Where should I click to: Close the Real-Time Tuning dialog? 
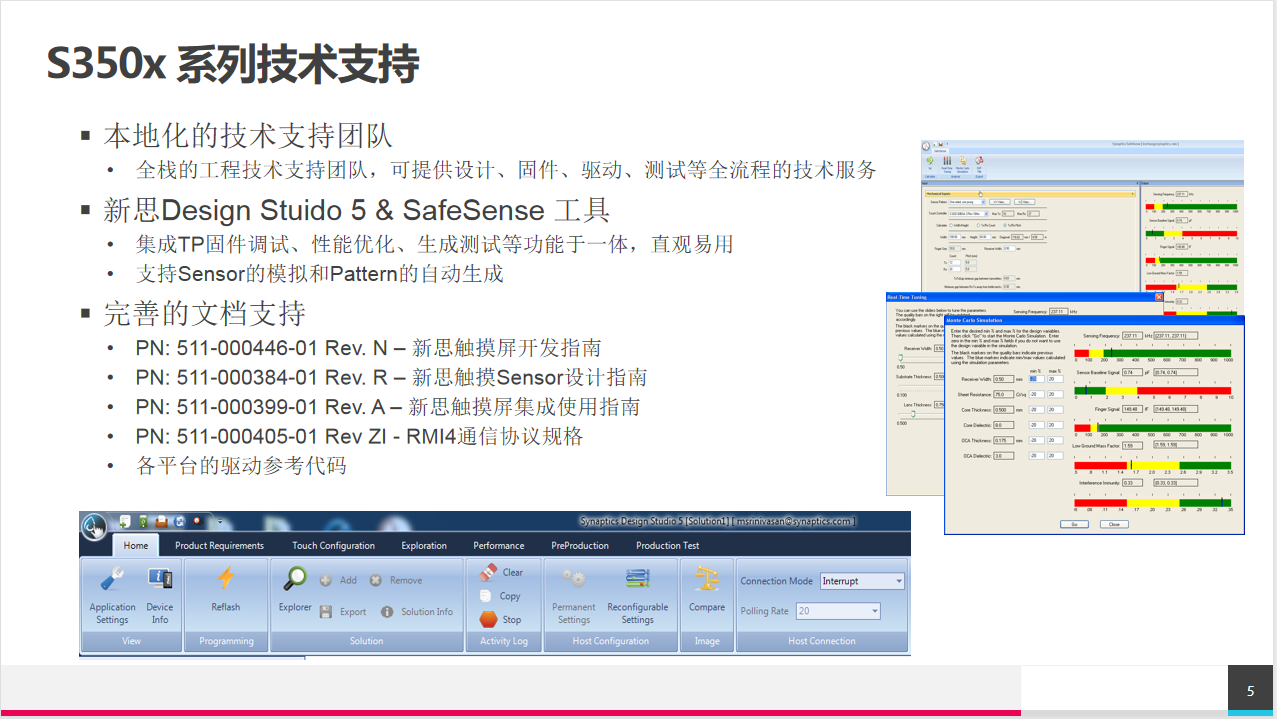(x=1159, y=297)
